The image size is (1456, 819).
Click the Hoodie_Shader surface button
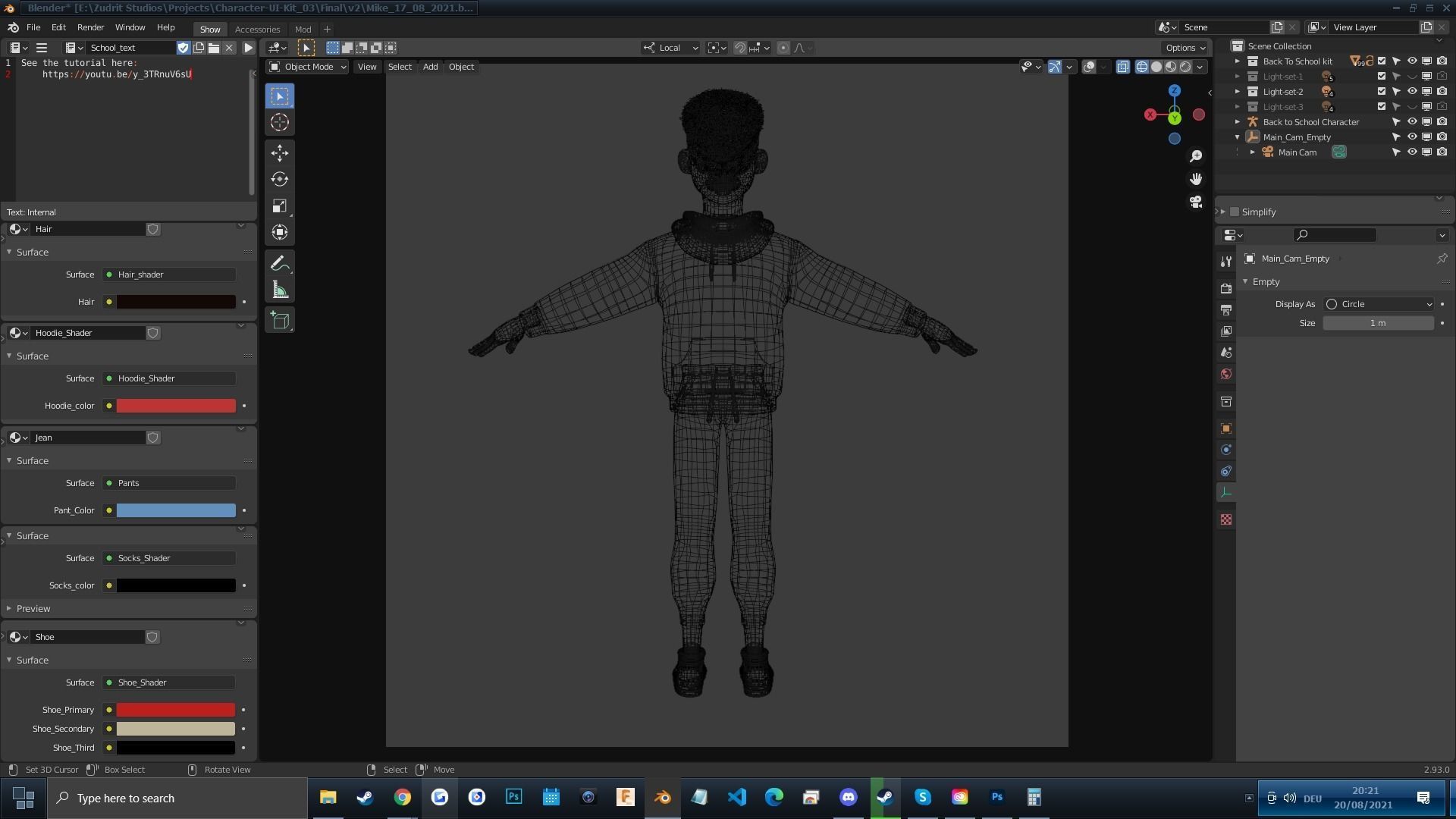click(x=169, y=378)
